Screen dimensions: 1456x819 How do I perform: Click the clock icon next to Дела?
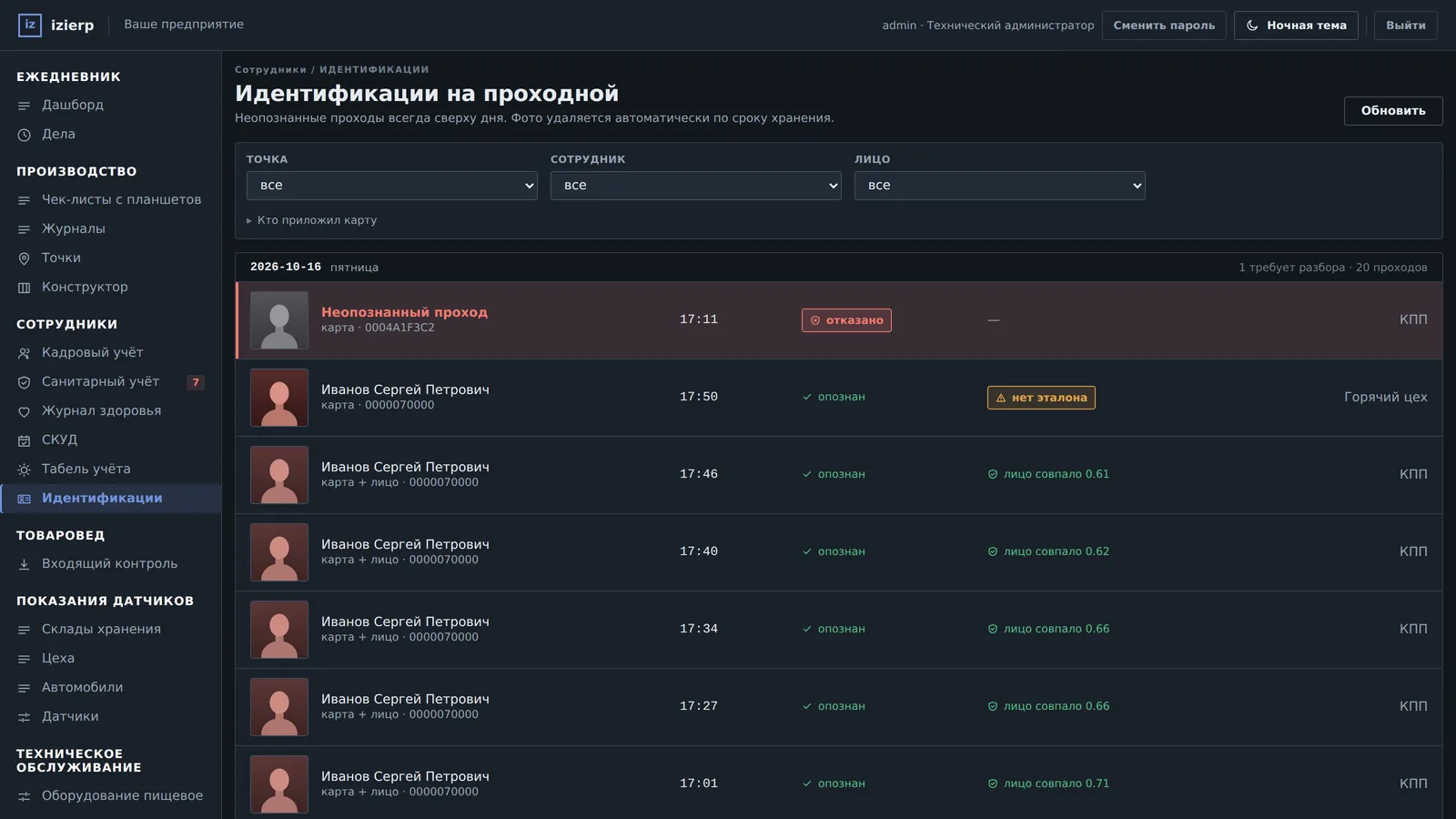25,135
